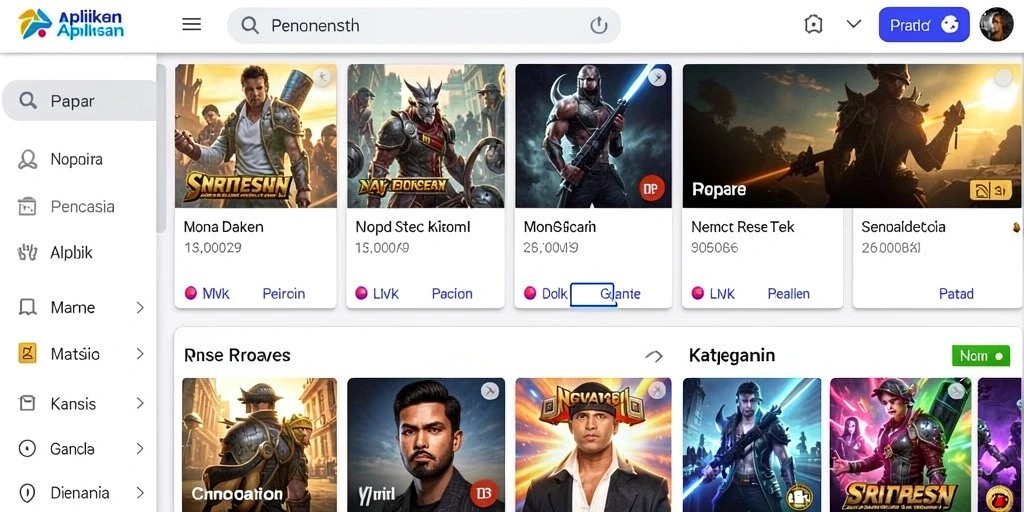Open the Dienania sidebar item
The image size is (1024, 512).
[79, 492]
